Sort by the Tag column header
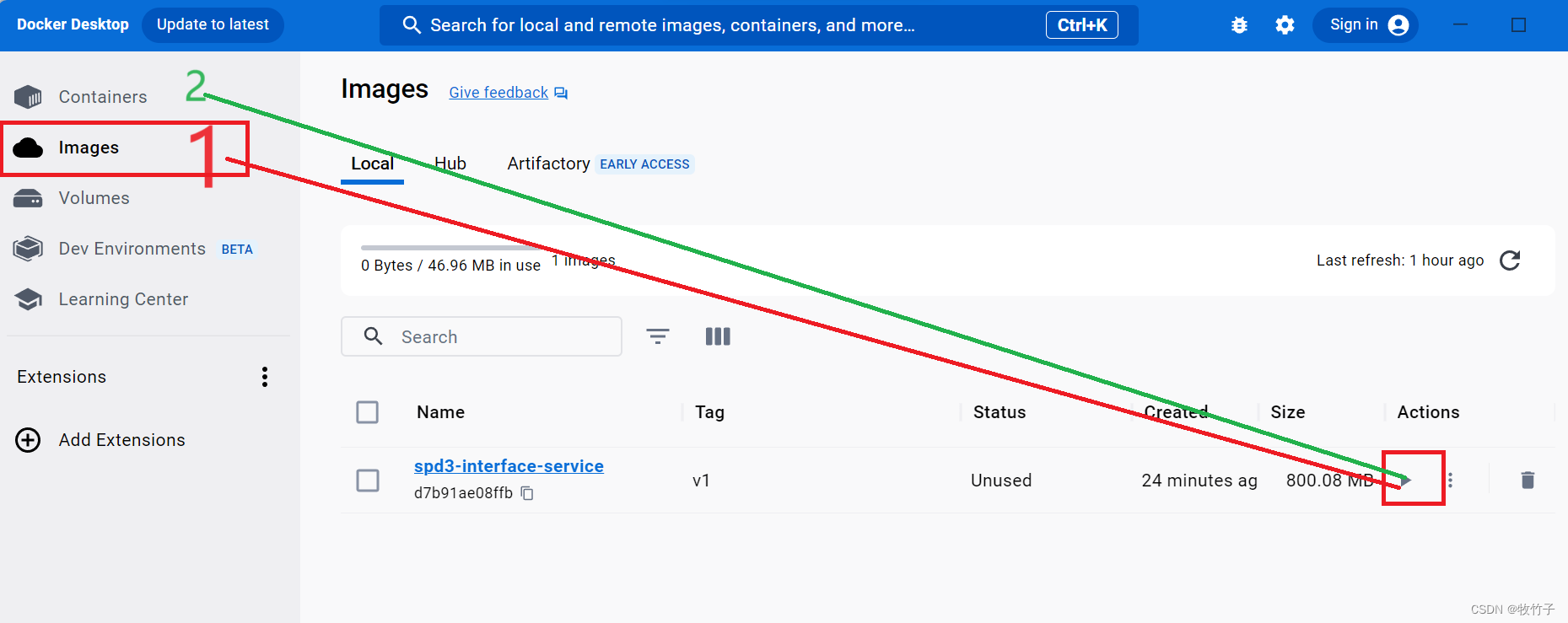 710,412
